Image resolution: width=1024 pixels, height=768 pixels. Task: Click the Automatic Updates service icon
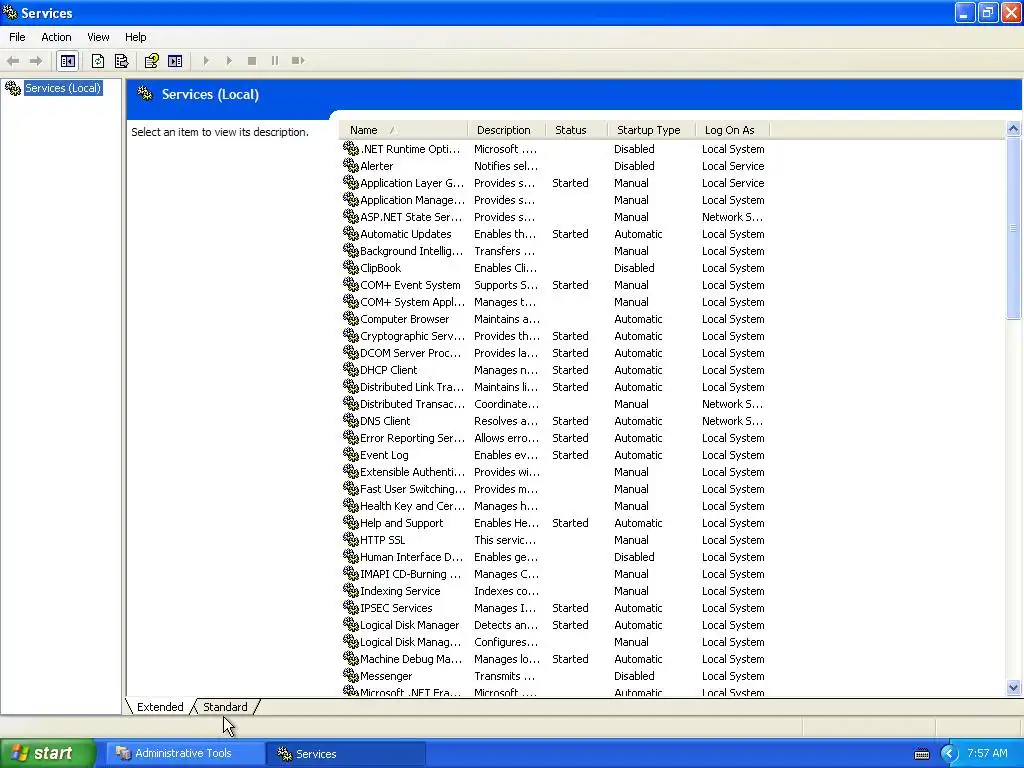[x=351, y=234]
